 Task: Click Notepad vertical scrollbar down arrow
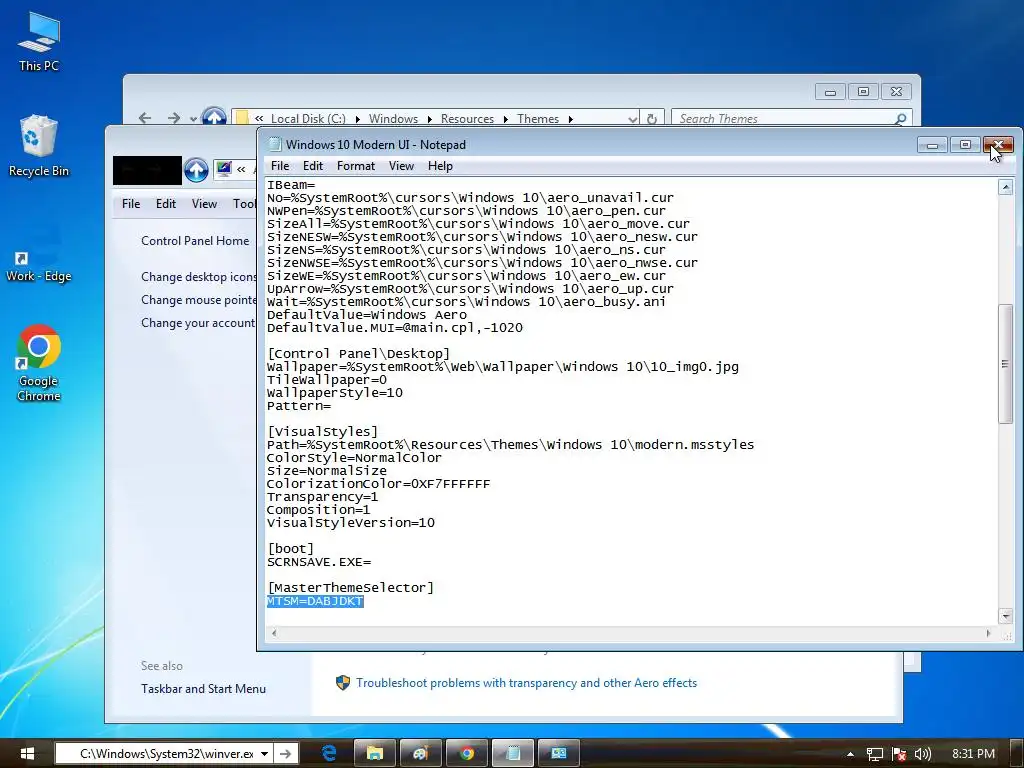coord(1005,615)
